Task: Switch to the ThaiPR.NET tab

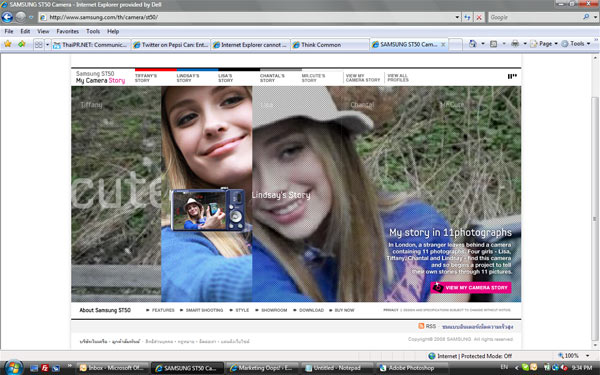Action: click(x=91, y=45)
